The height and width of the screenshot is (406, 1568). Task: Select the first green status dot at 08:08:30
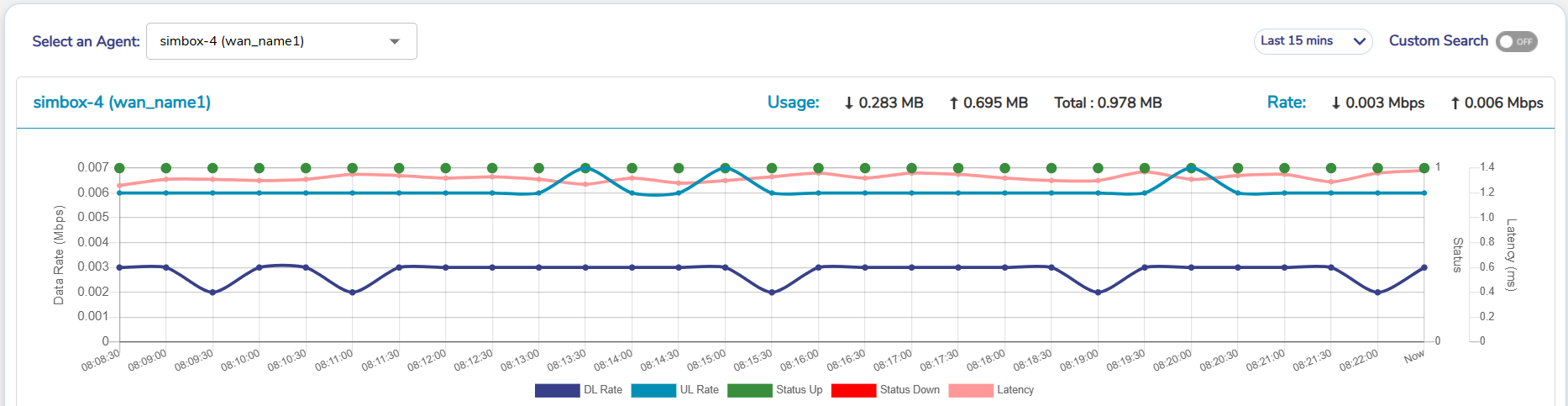pyautogui.click(x=119, y=168)
